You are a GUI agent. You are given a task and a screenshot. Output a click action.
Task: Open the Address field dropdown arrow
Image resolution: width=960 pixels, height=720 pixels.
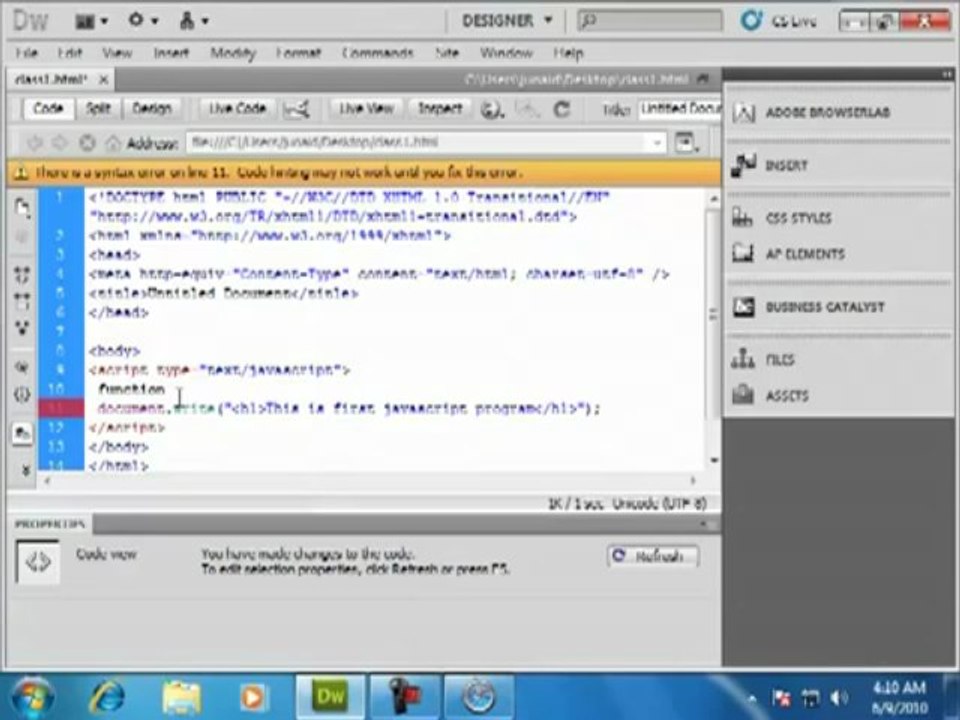pos(657,143)
